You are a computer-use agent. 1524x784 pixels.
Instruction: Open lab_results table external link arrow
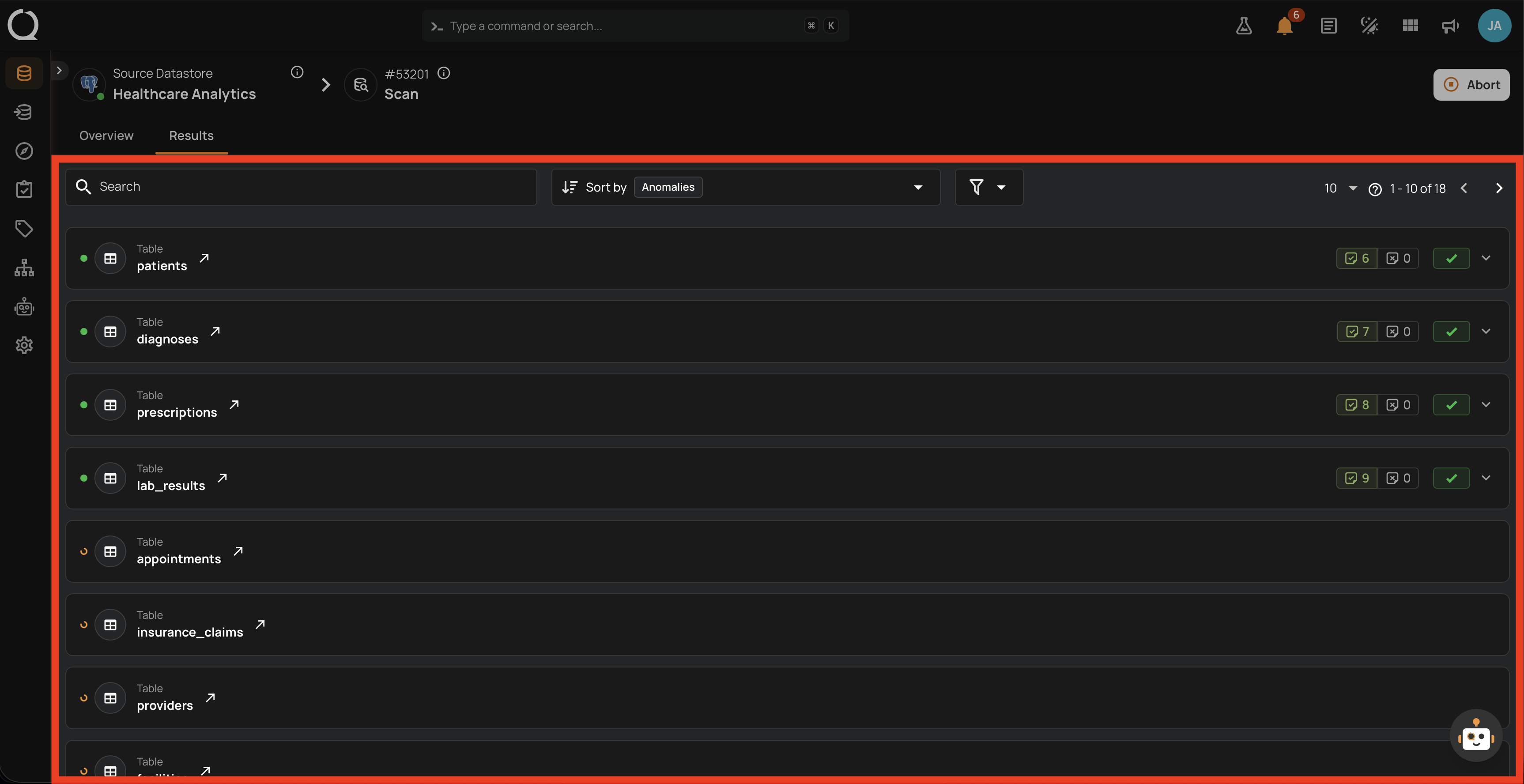tap(223, 478)
